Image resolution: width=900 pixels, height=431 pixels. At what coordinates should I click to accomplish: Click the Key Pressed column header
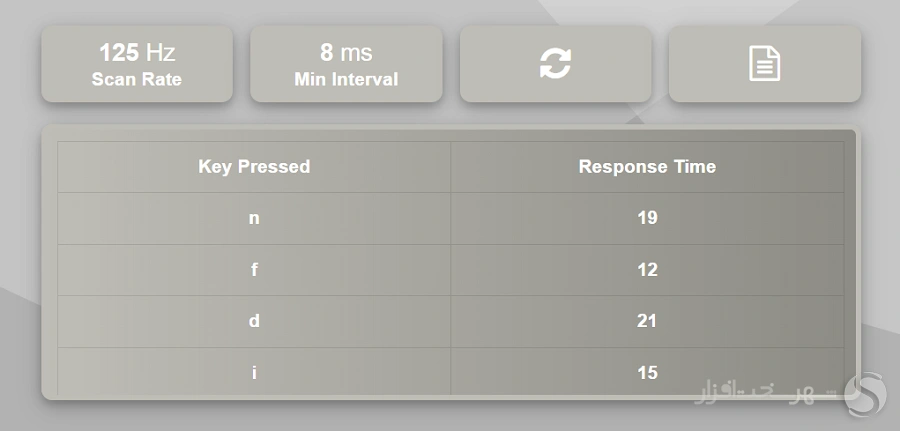(x=254, y=167)
